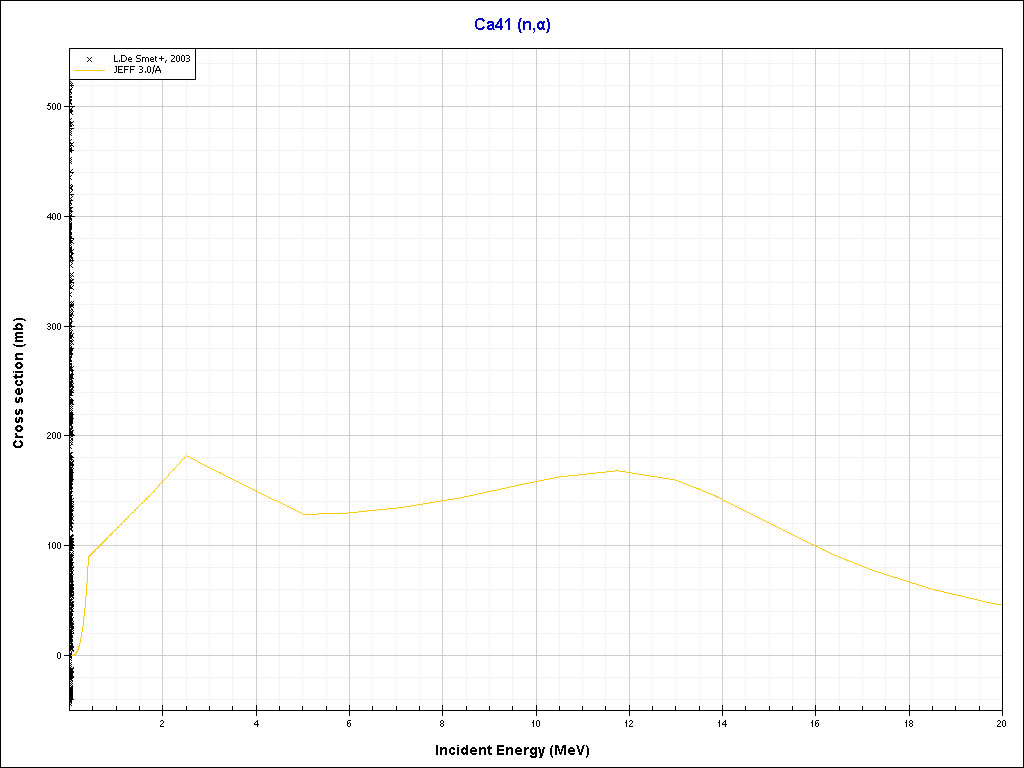Click the yellow JEFF 3.0/A legend line sample

89,70
